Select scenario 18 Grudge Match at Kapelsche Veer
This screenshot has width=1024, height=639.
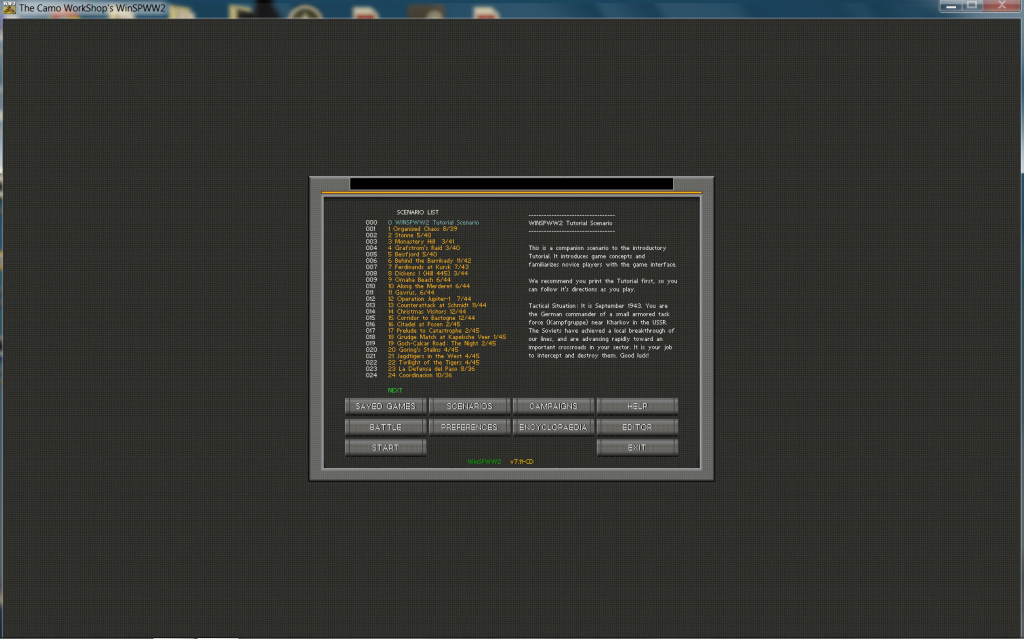(x=447, y=337)
